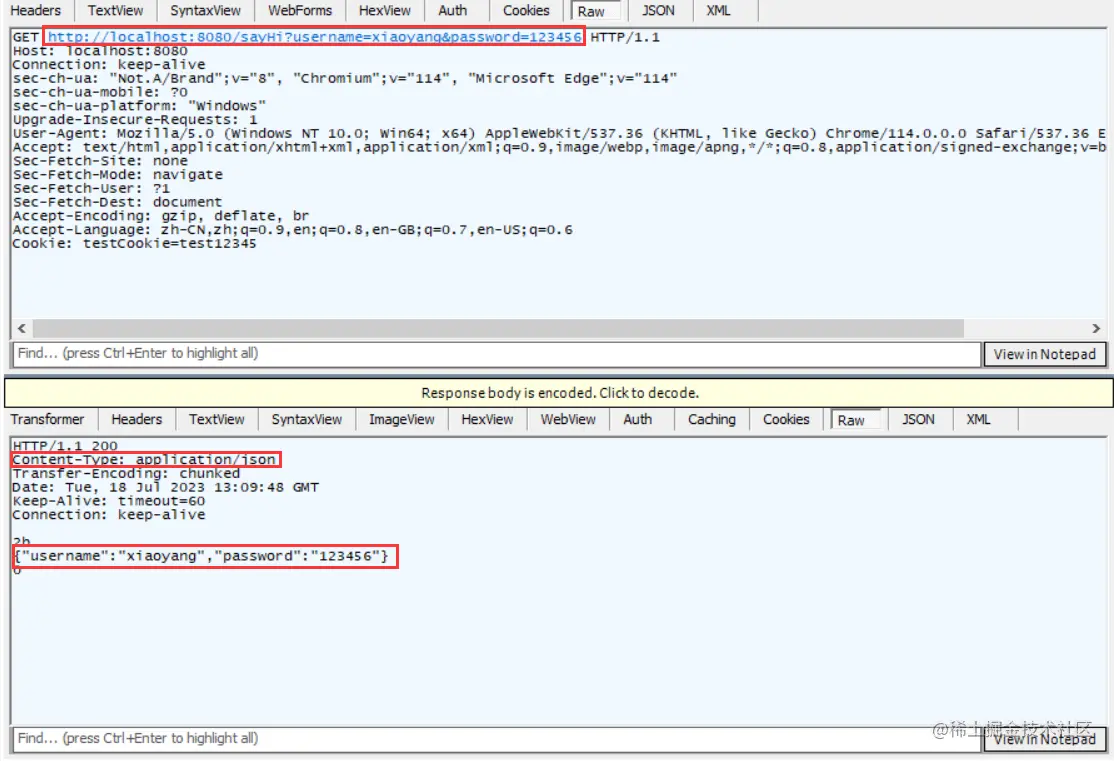Image resolution: width=1114 pixels, height=761 pixels.
Task: Click View in Notepad for the request
Action: coord(1044,355)
